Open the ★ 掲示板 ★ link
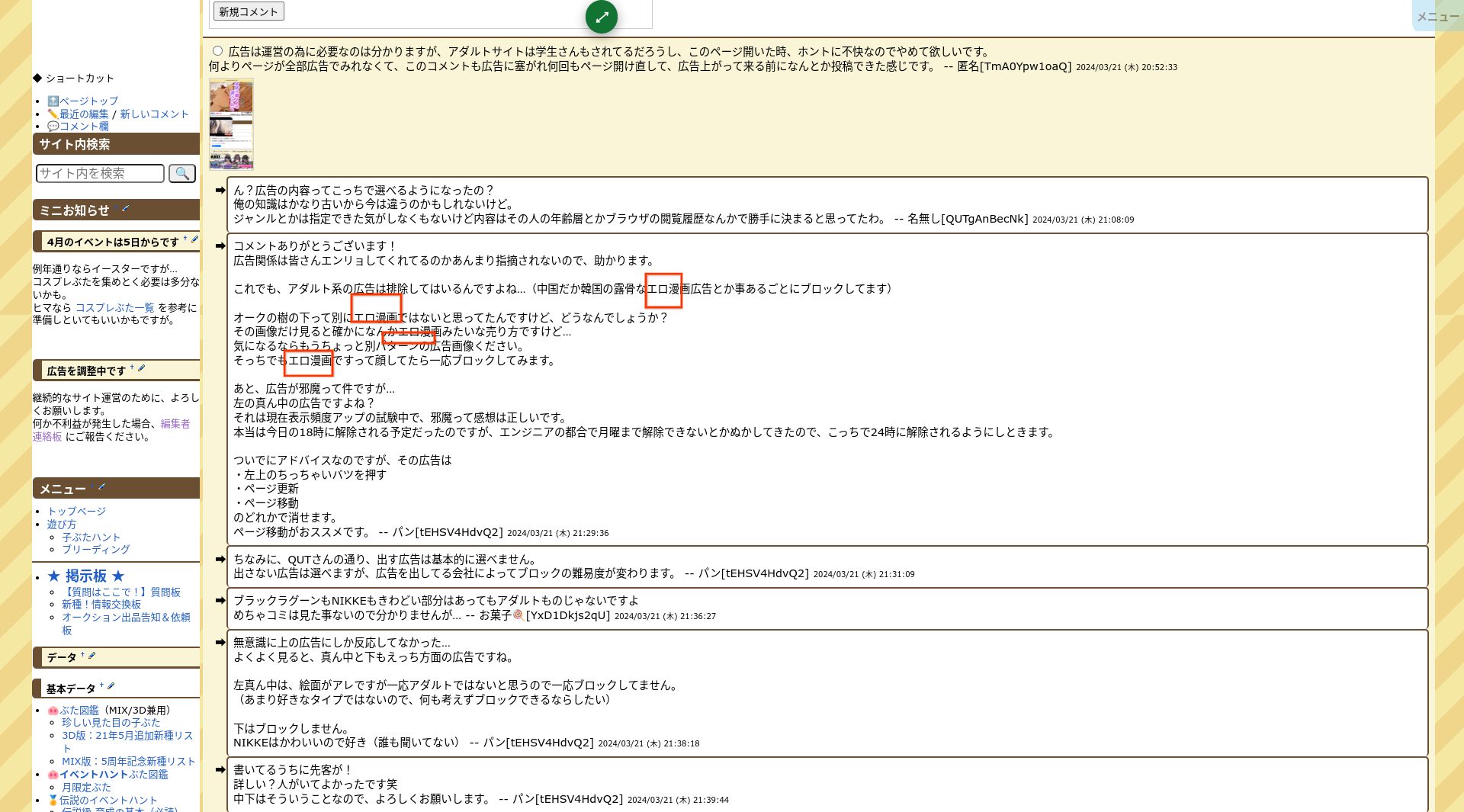 coord(85,576)
